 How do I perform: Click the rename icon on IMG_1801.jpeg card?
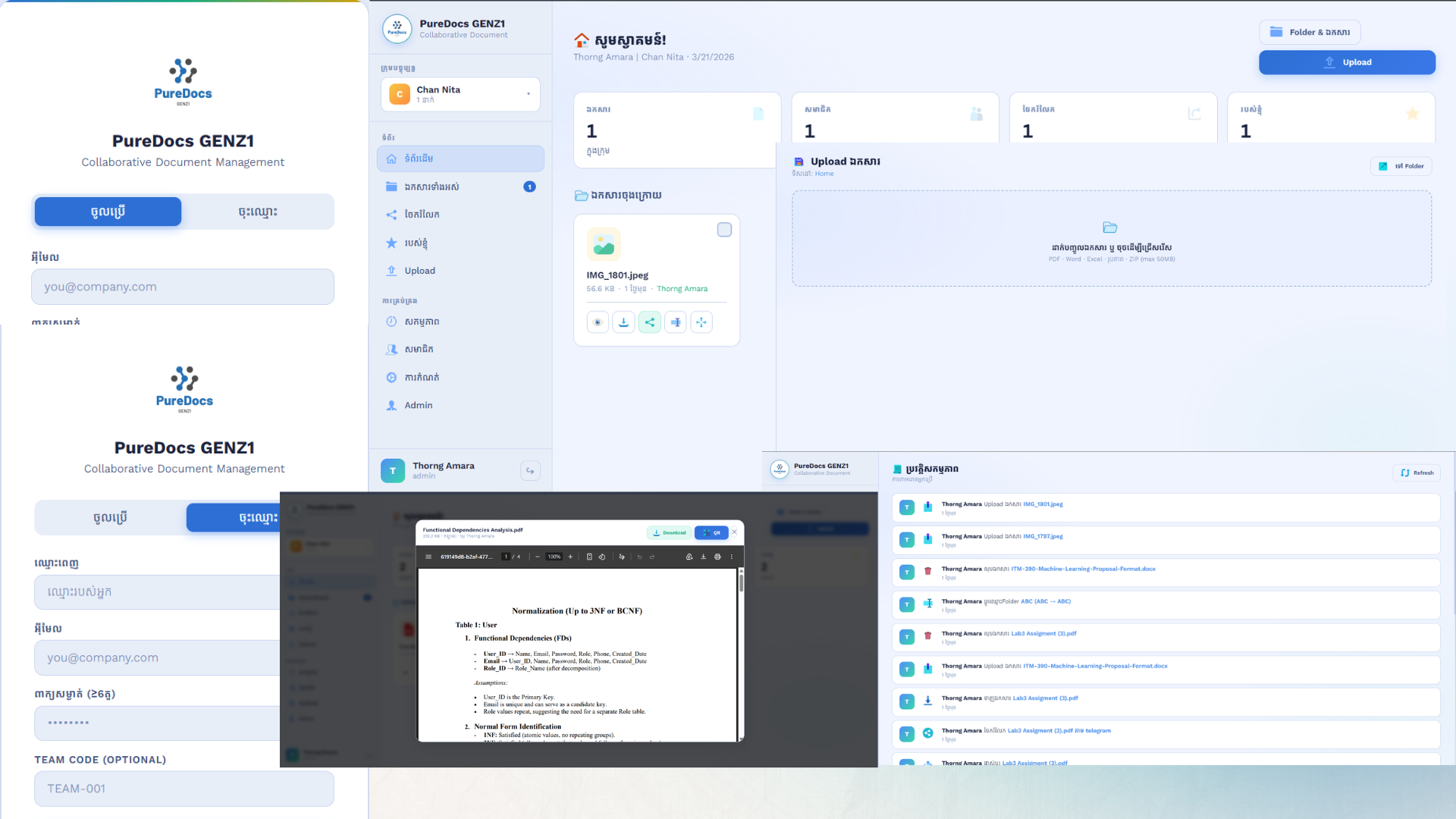pos(676,322)
